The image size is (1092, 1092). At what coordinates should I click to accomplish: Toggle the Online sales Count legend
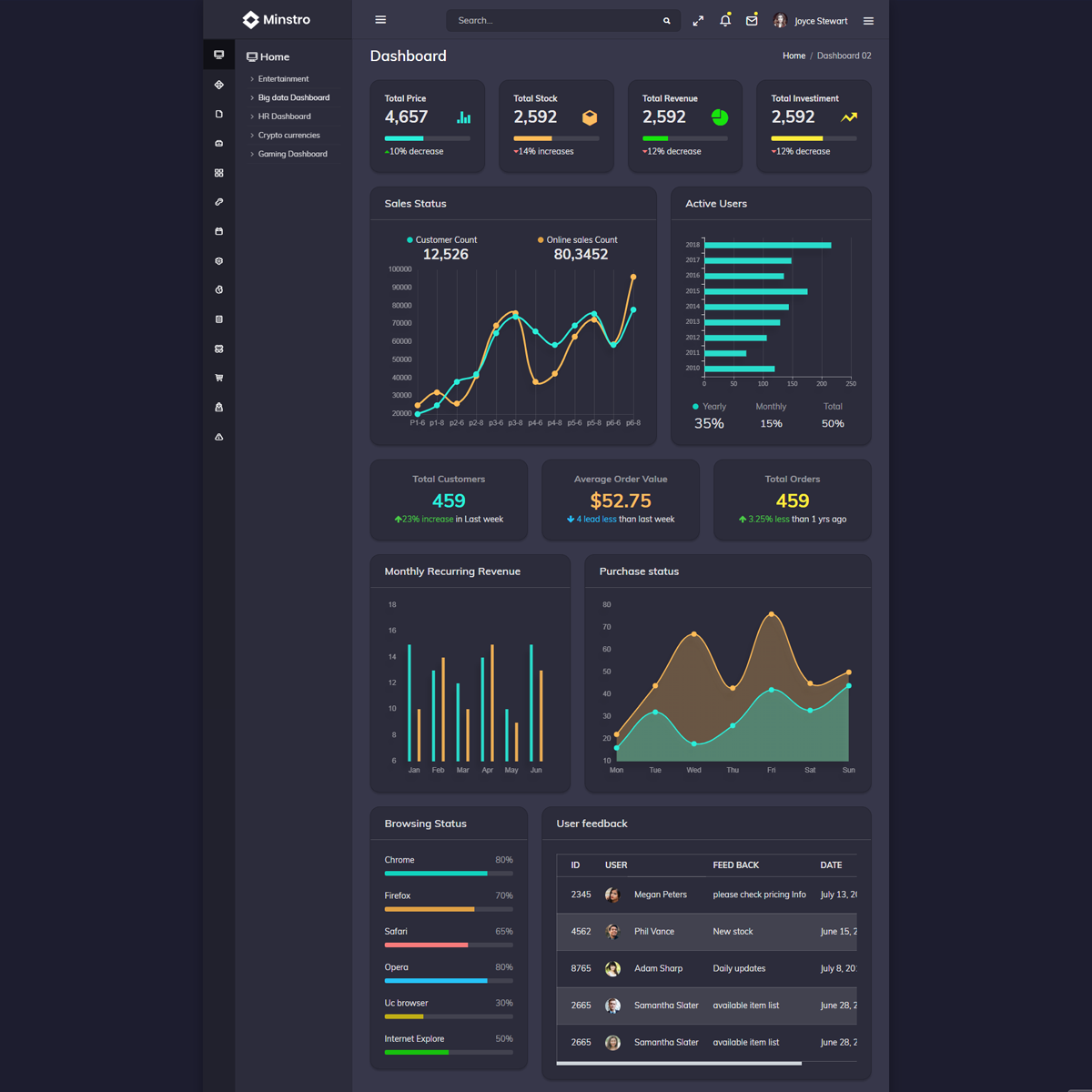577,240
